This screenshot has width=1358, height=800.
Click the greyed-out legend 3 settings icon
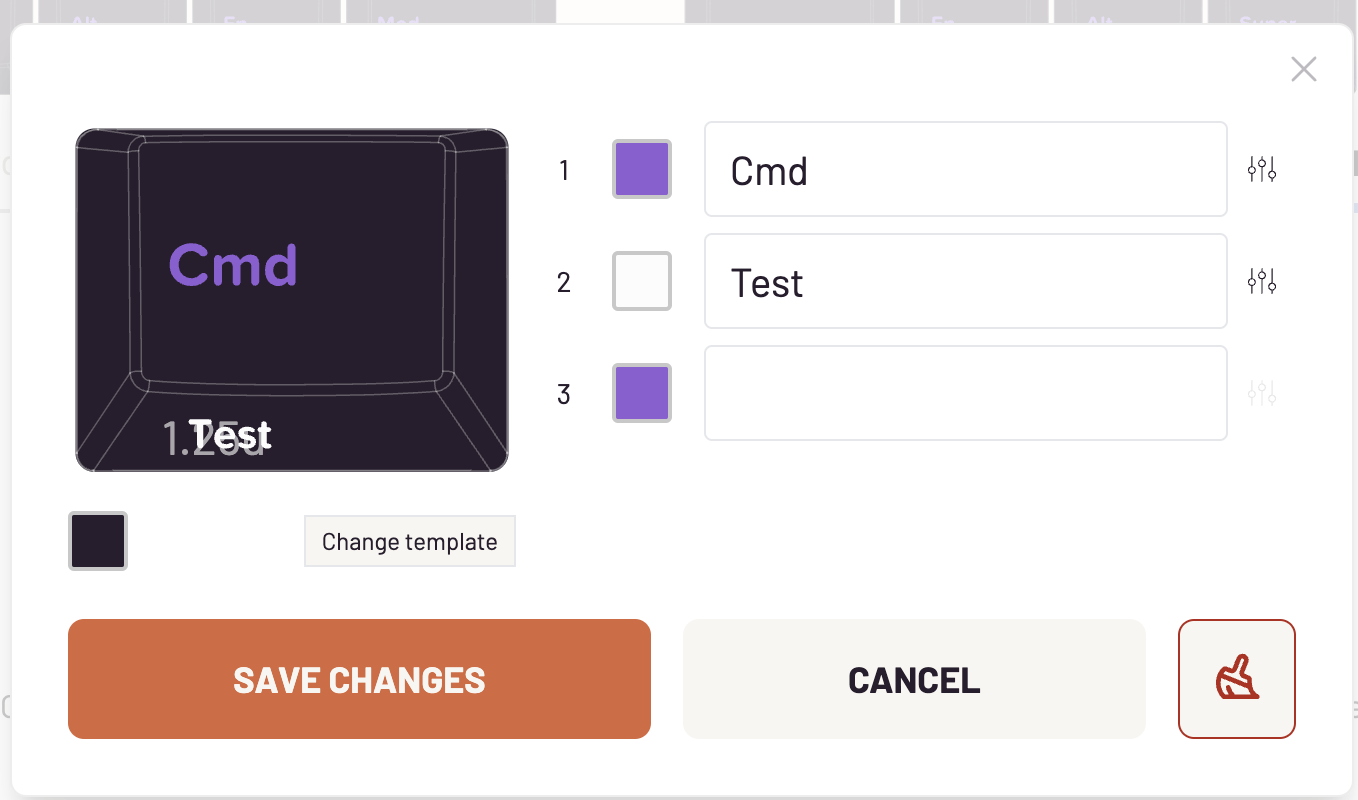1262,393
